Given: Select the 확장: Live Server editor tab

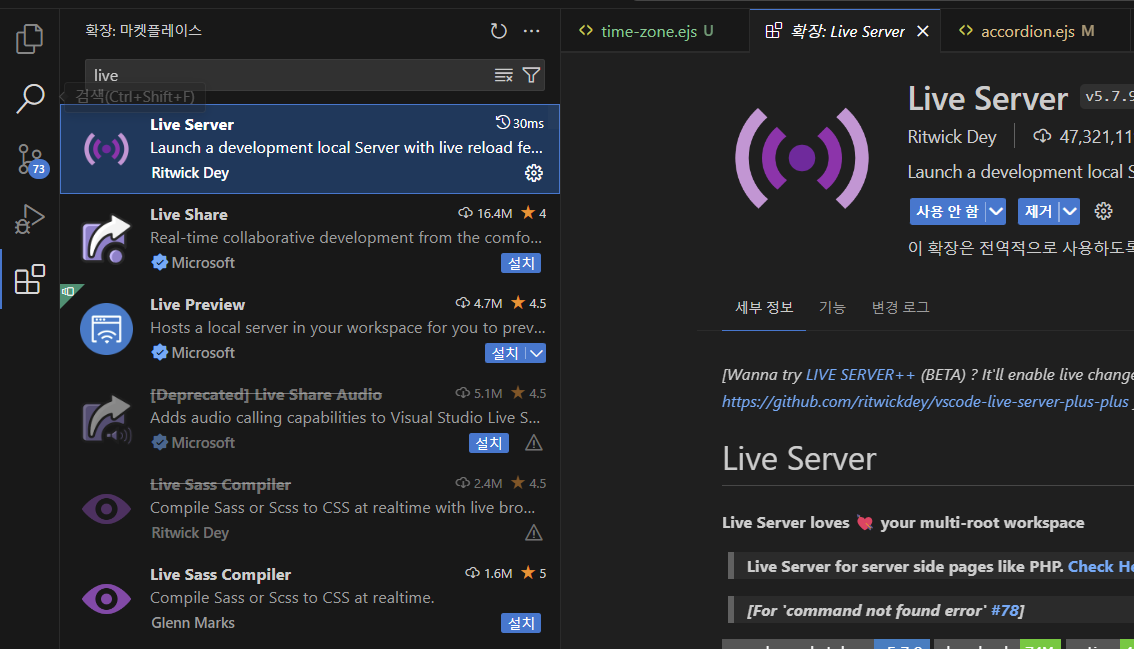Looking at the screenshot, I should (845, 31).
